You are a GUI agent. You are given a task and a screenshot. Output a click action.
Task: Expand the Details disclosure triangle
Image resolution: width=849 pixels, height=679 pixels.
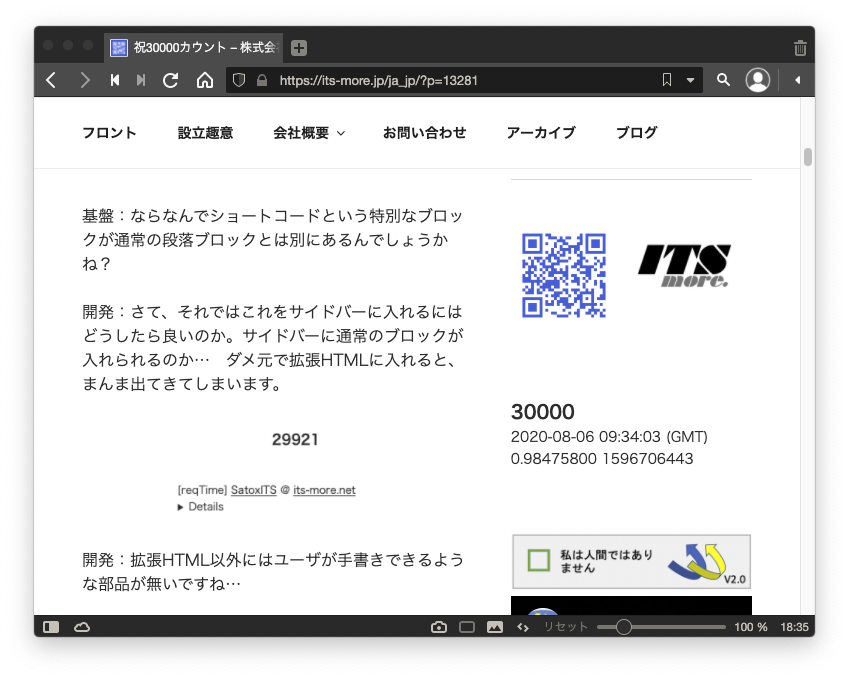coord(181,507)
